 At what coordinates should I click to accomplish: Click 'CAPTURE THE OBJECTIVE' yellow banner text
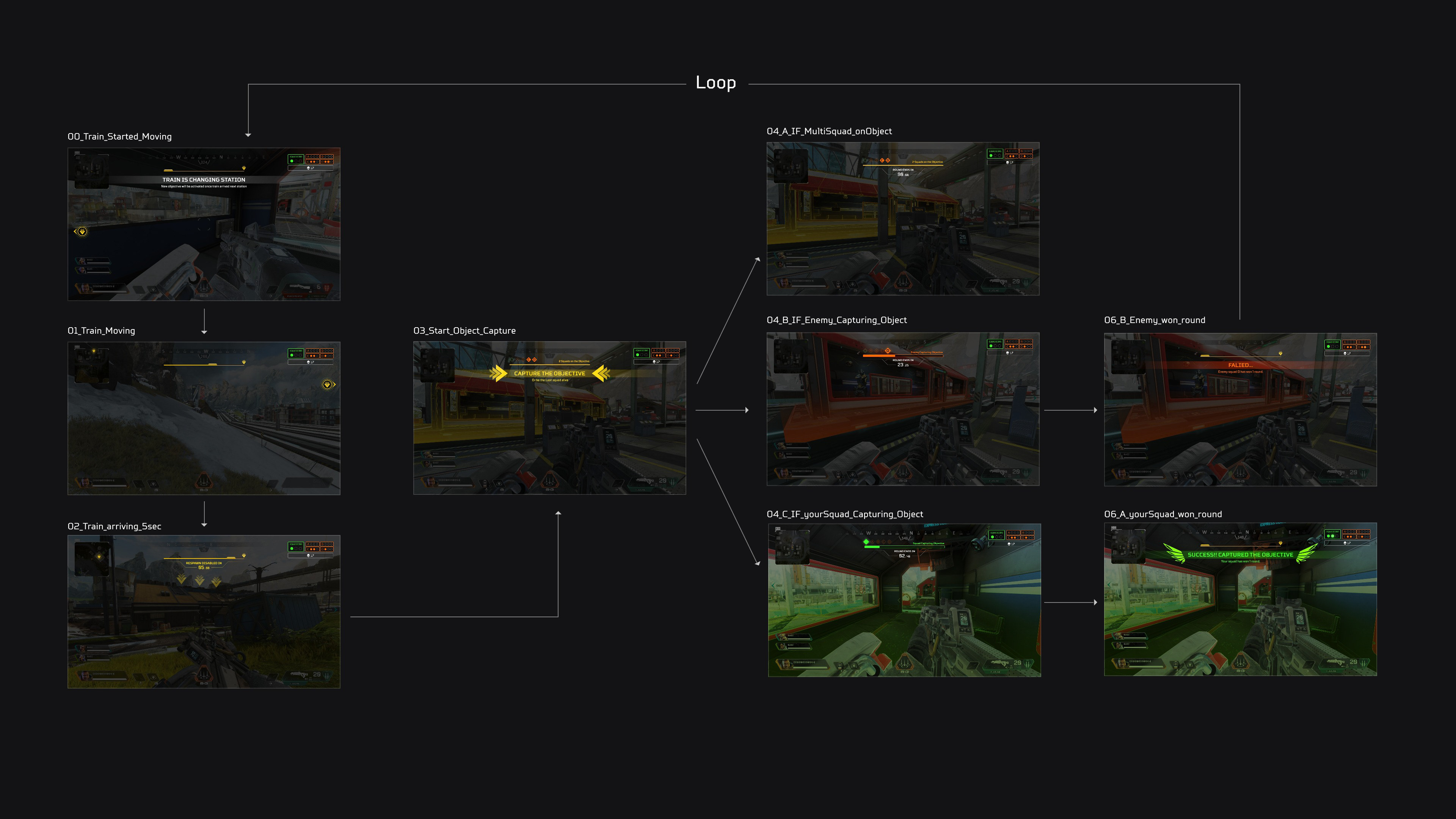point(549,373)
